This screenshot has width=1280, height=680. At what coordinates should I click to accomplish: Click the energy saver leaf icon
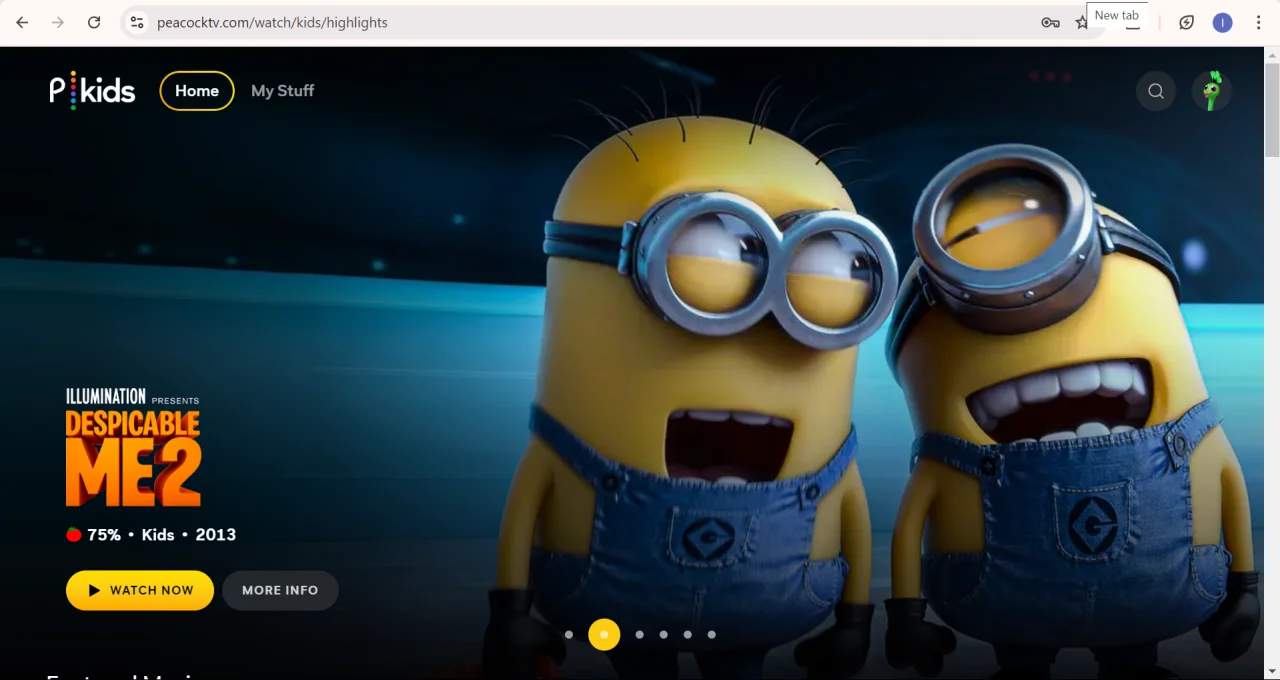[x=1187, y=22]
